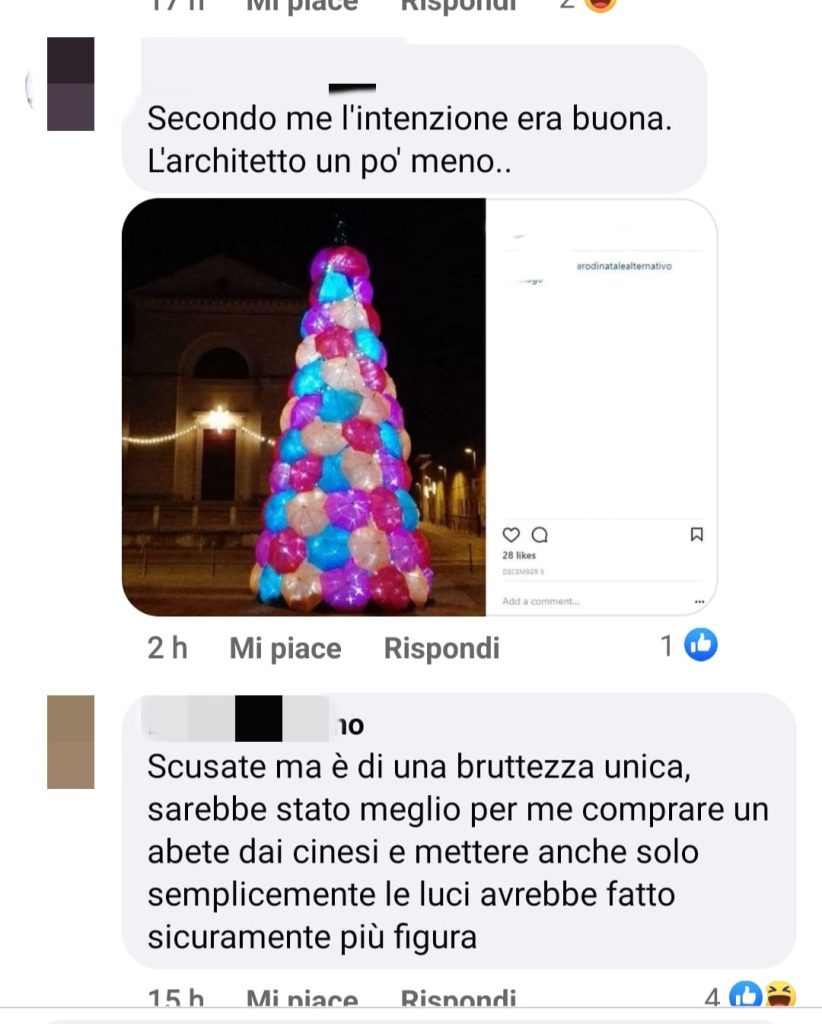Open the dark purple profile avatar
The image size is (822, 1024).
[71, 84]
